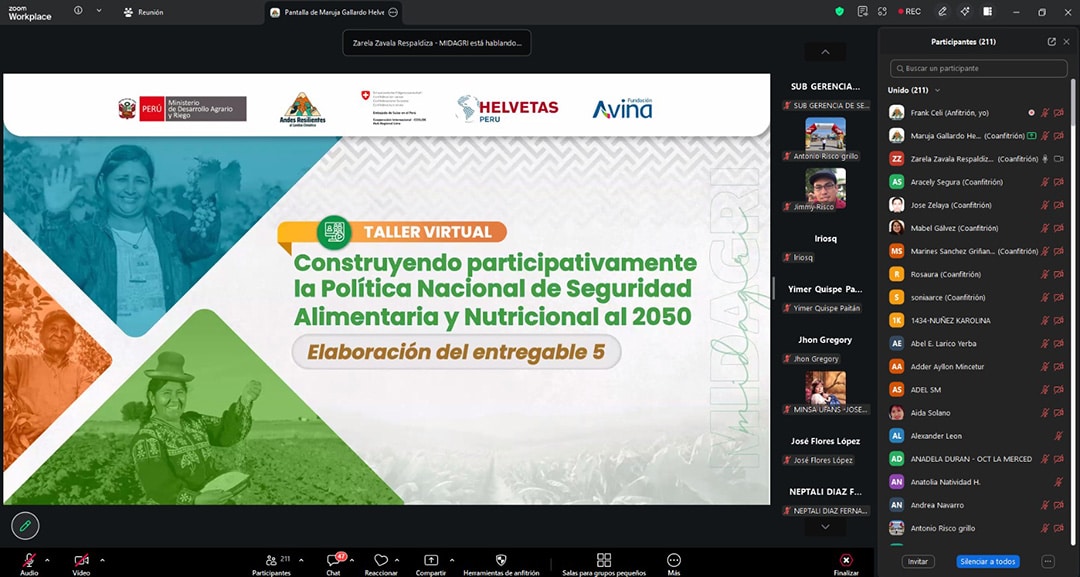
Task: Select participant Alexander Leon
Action: pos(977,436)
